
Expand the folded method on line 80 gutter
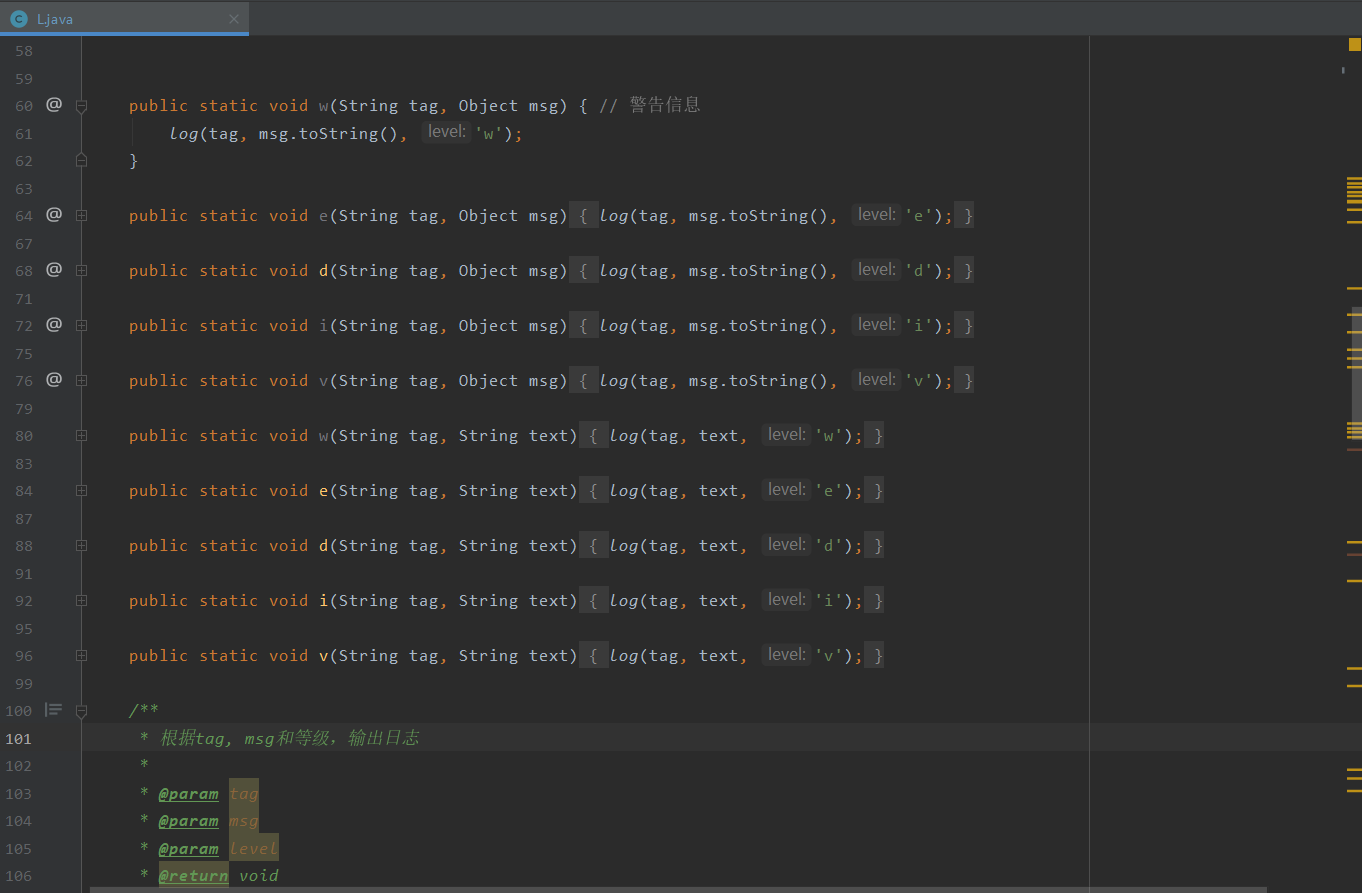pyautogui.click(x=82, y=435)
